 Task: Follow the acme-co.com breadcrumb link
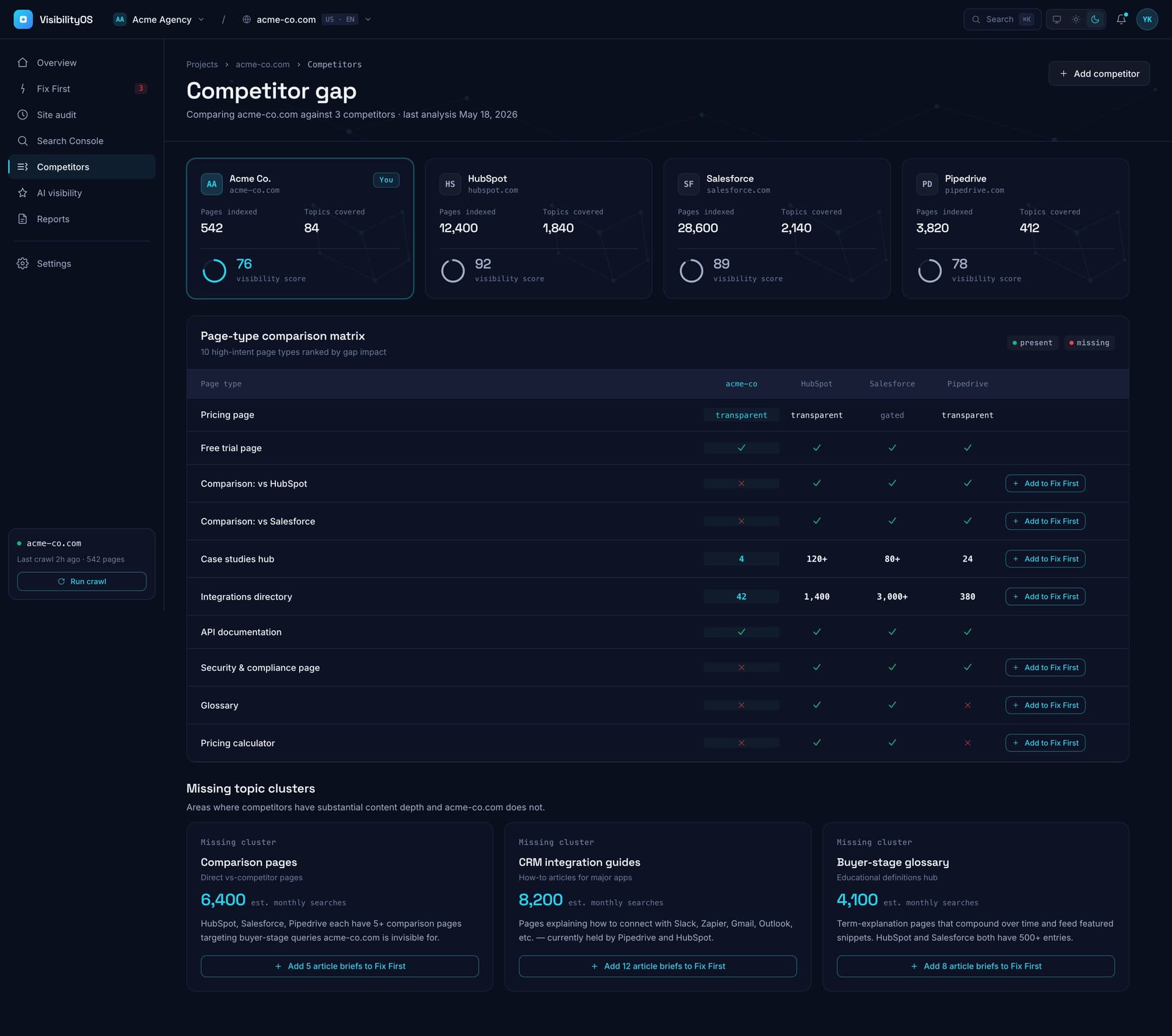click(x=262, y=65)
